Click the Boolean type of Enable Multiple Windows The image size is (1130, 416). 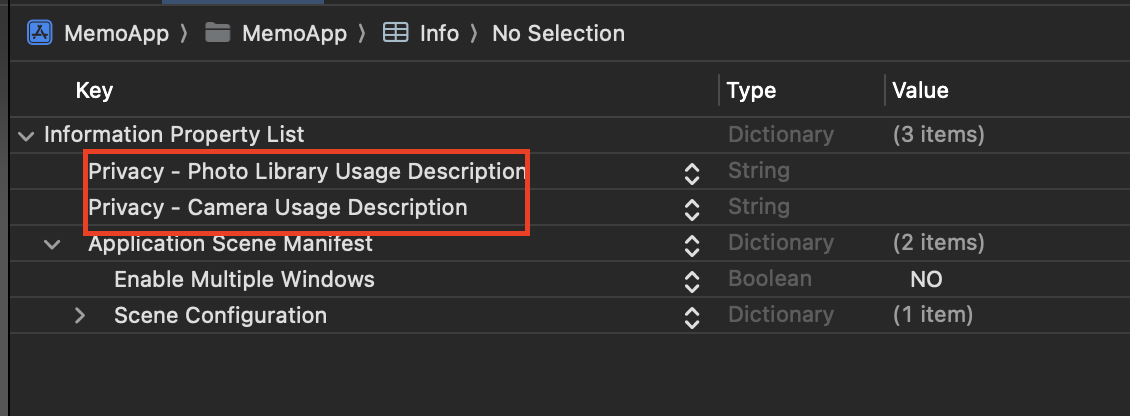click(770, 279)
